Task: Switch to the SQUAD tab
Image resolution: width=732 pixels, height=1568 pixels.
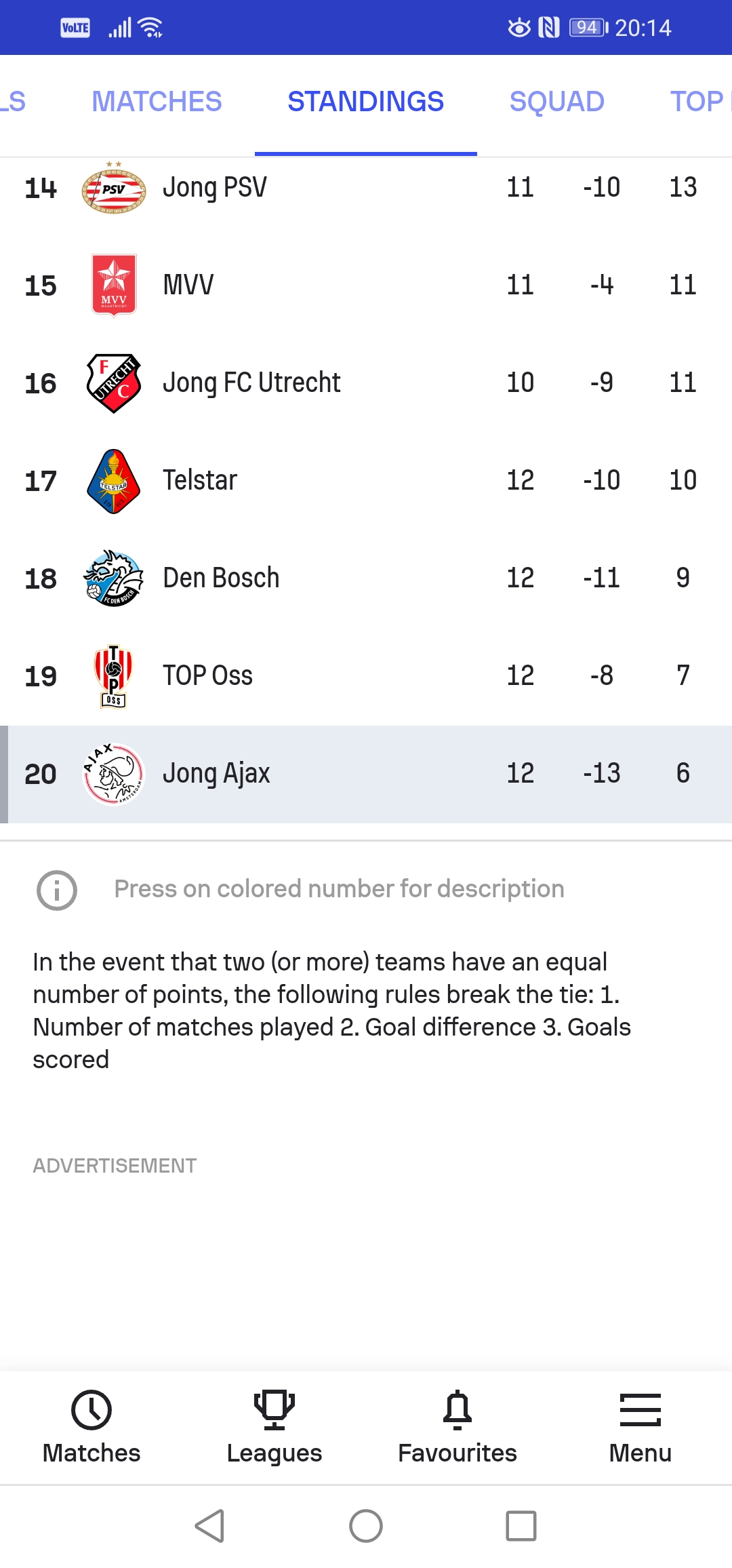Action: point(556,102)
